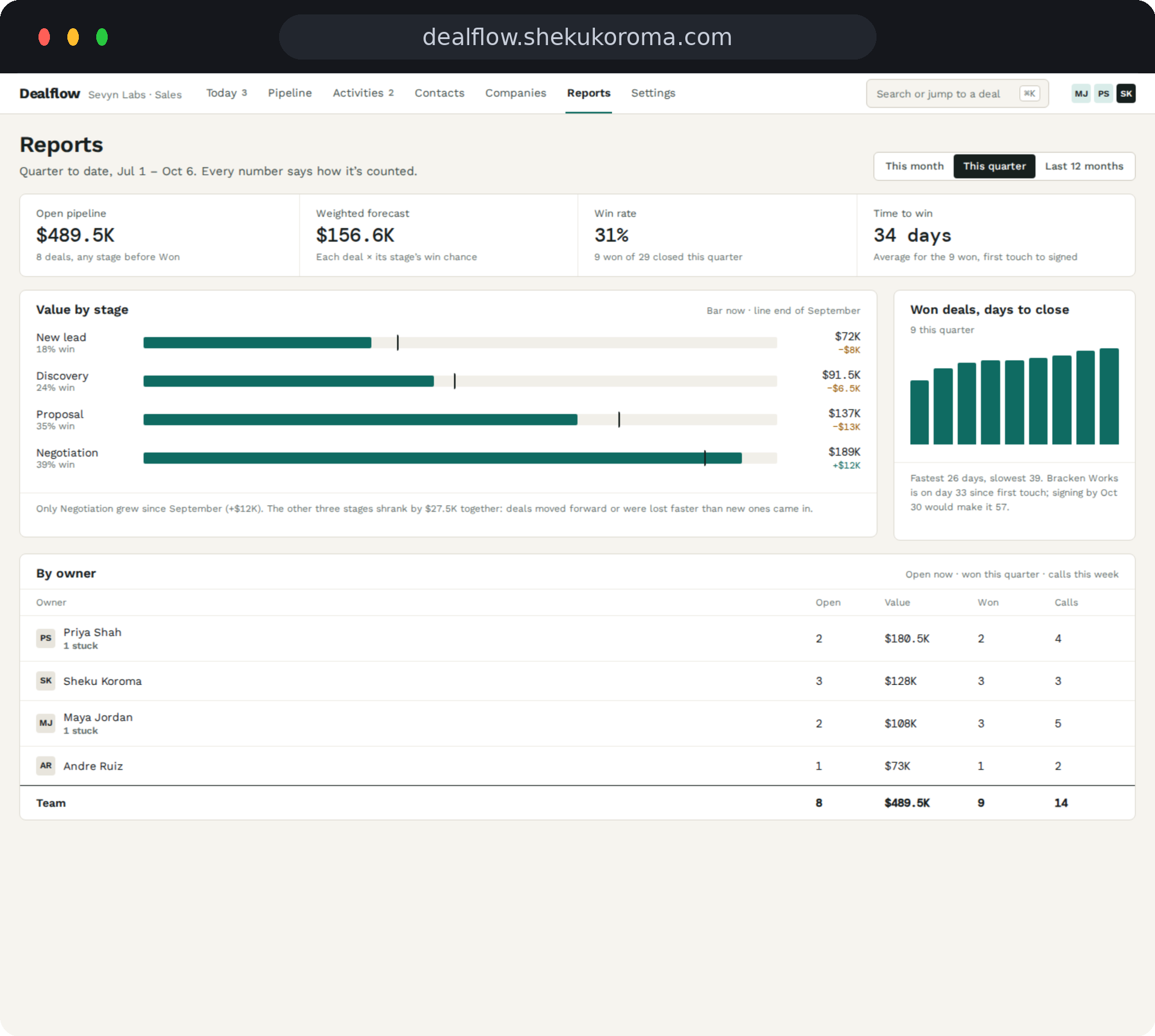Viewport: 1155px width, 1036px height.
Task: Click the MJ avatar in the header
Action: [1081, 94]
